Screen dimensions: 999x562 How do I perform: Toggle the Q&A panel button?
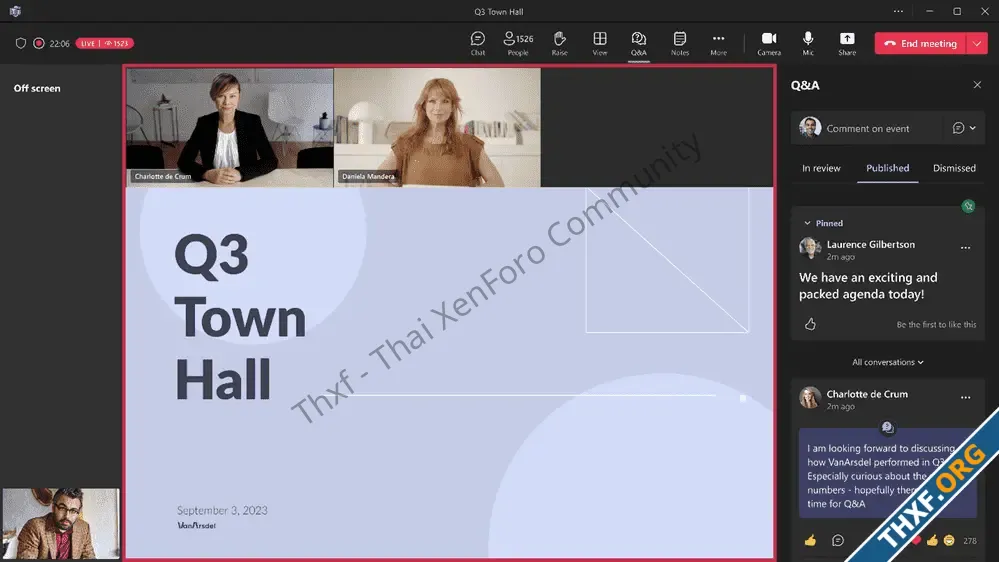638,43
